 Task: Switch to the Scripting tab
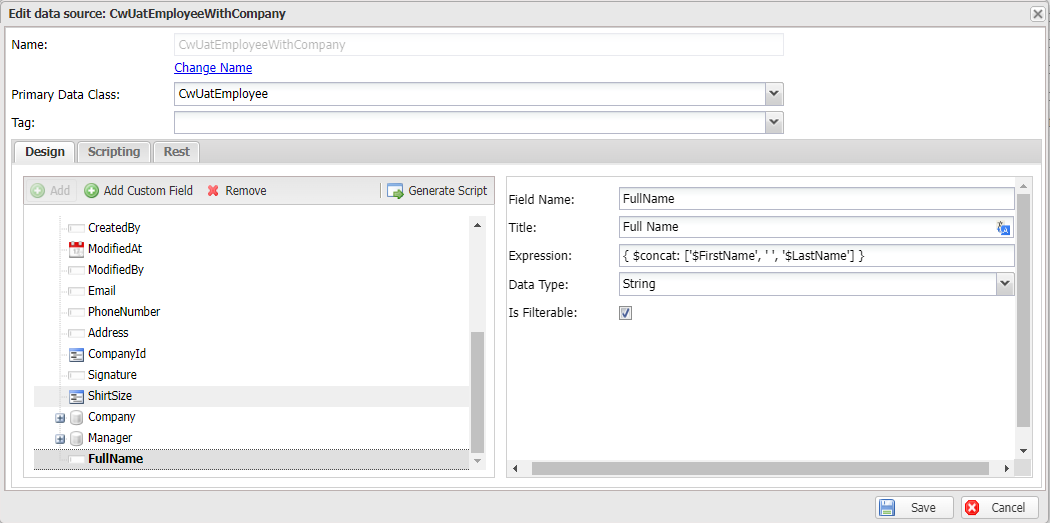coord(114,152)
